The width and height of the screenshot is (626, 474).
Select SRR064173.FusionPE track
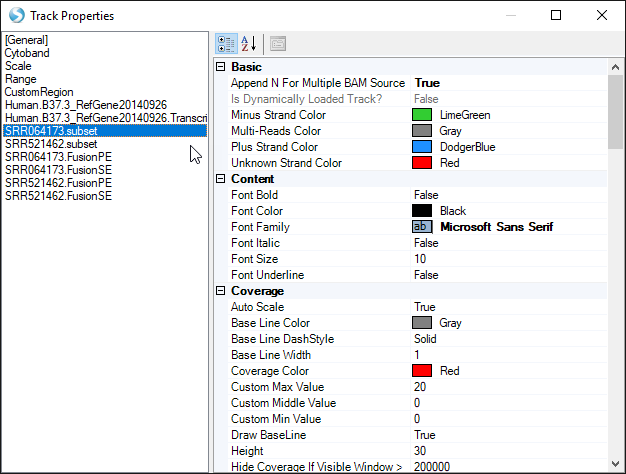point(105,157)
